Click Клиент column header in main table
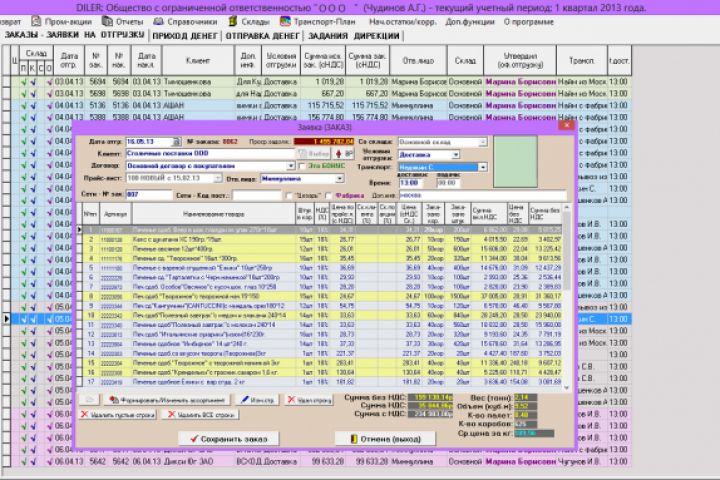720x480 pixels. click(198, 60)
